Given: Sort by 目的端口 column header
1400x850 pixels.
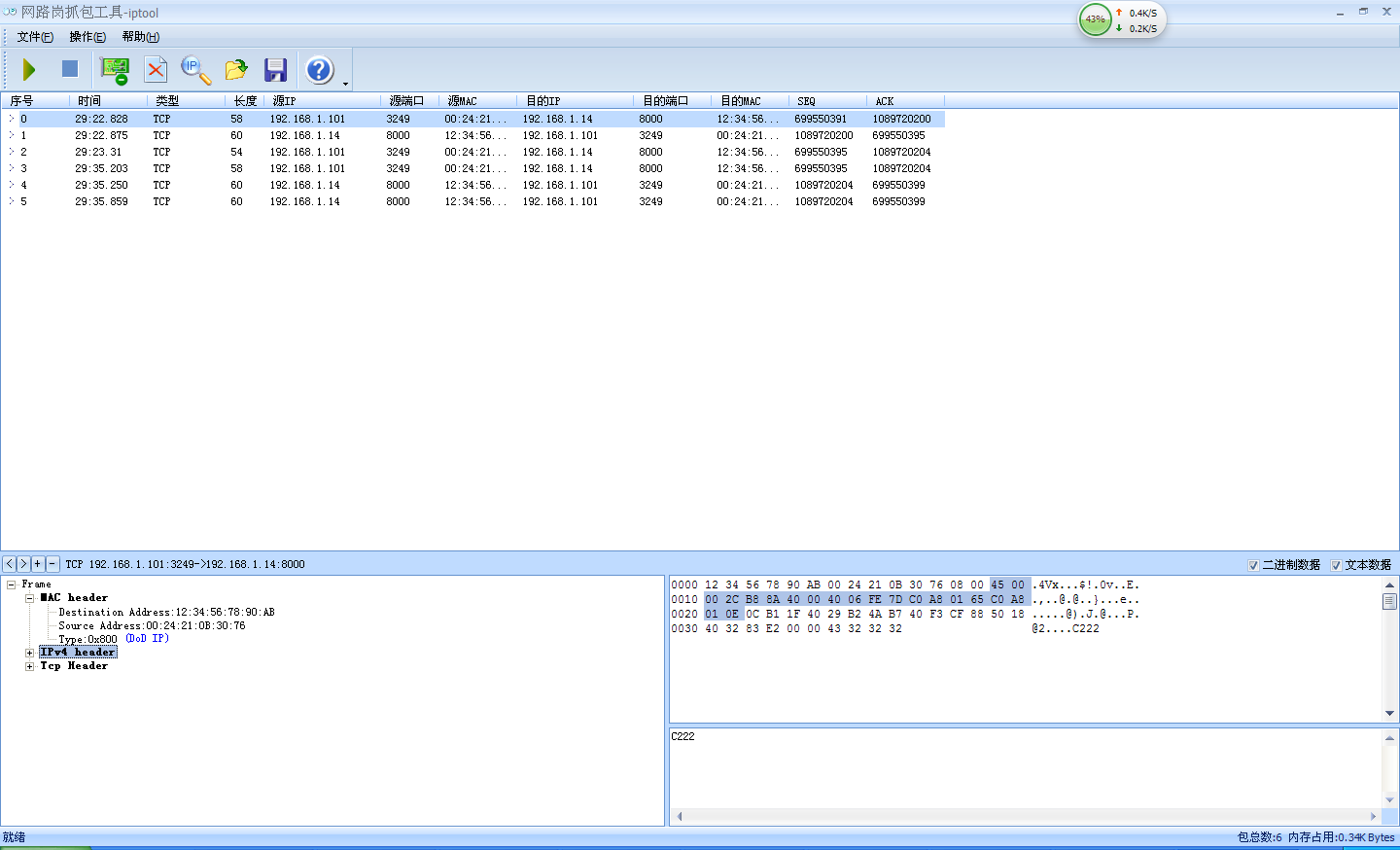Looking at the screenshot, I should 672,101.
